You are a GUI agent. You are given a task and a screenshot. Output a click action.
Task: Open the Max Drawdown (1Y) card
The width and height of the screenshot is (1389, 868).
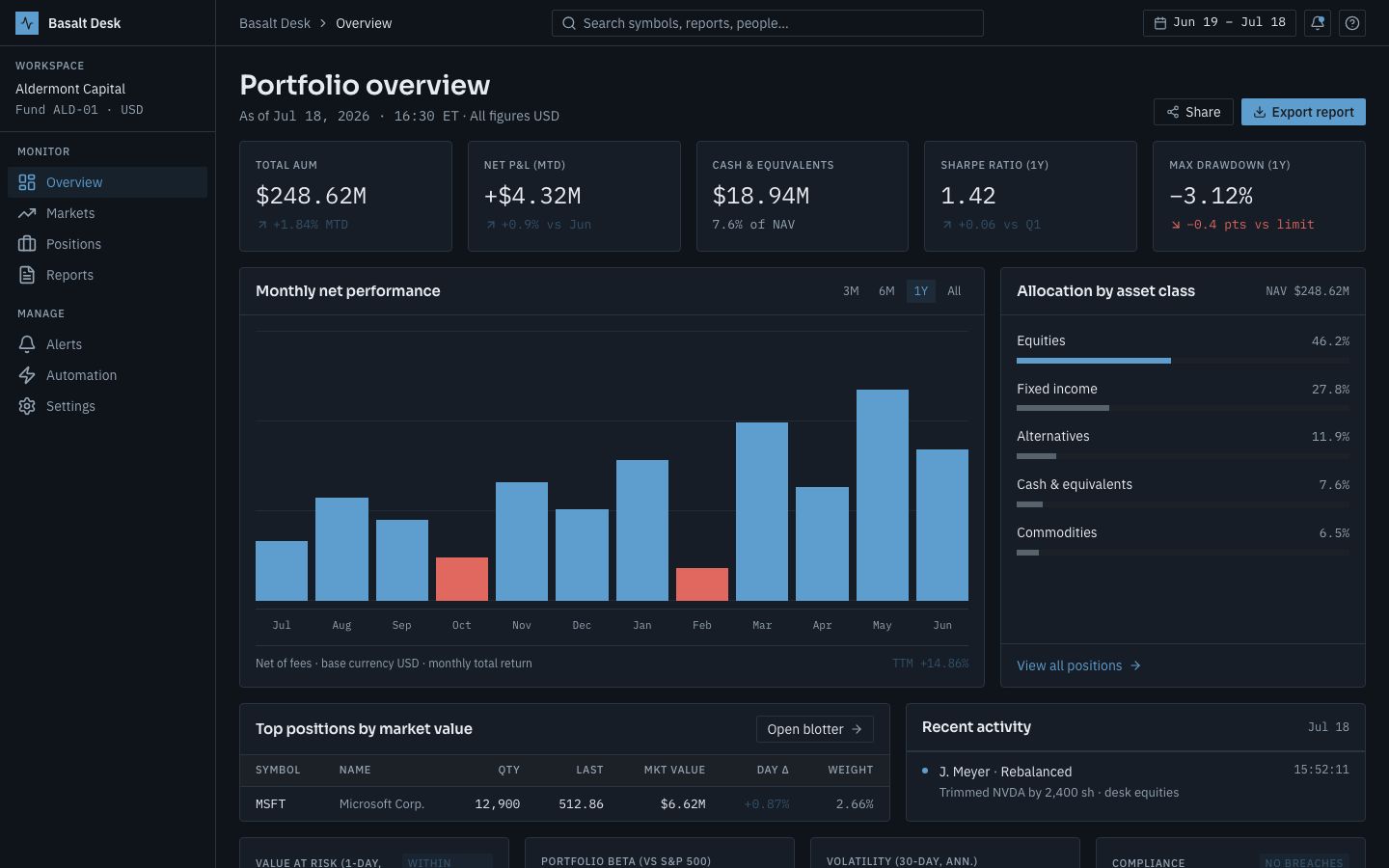1259,197
